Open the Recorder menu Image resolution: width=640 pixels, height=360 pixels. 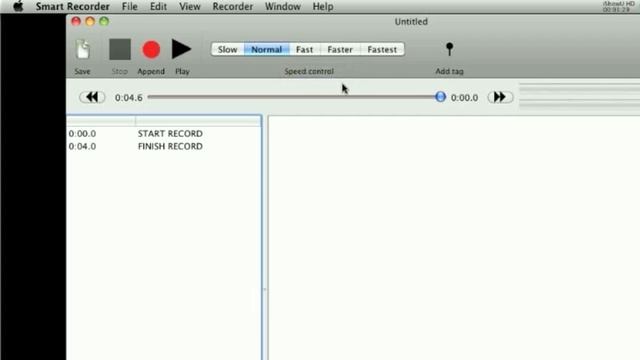coord(233,7)
